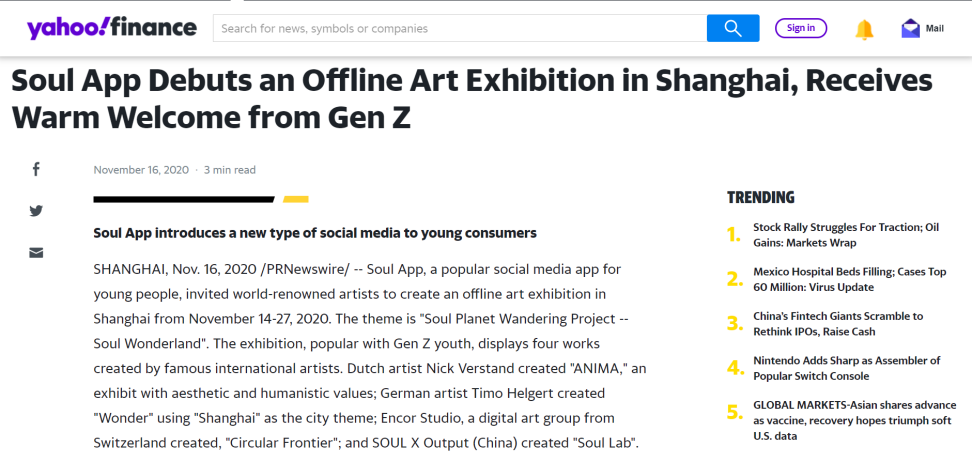Focus the news and symbols search field
The height and width of the screenshot is (463, 974).
coord(460,28)
